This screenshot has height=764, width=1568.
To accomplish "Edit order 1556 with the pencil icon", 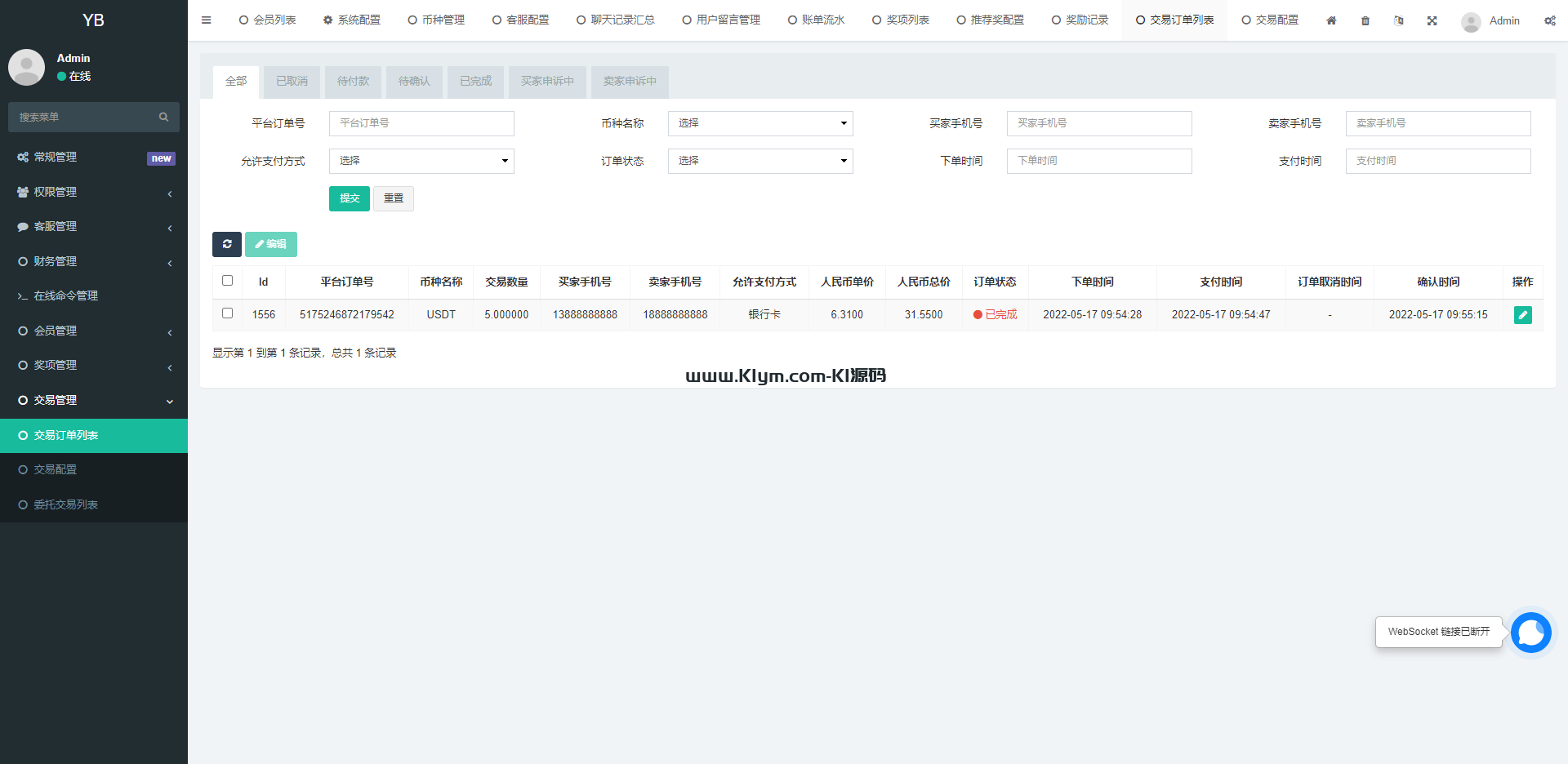I will tap(1523, 315).
